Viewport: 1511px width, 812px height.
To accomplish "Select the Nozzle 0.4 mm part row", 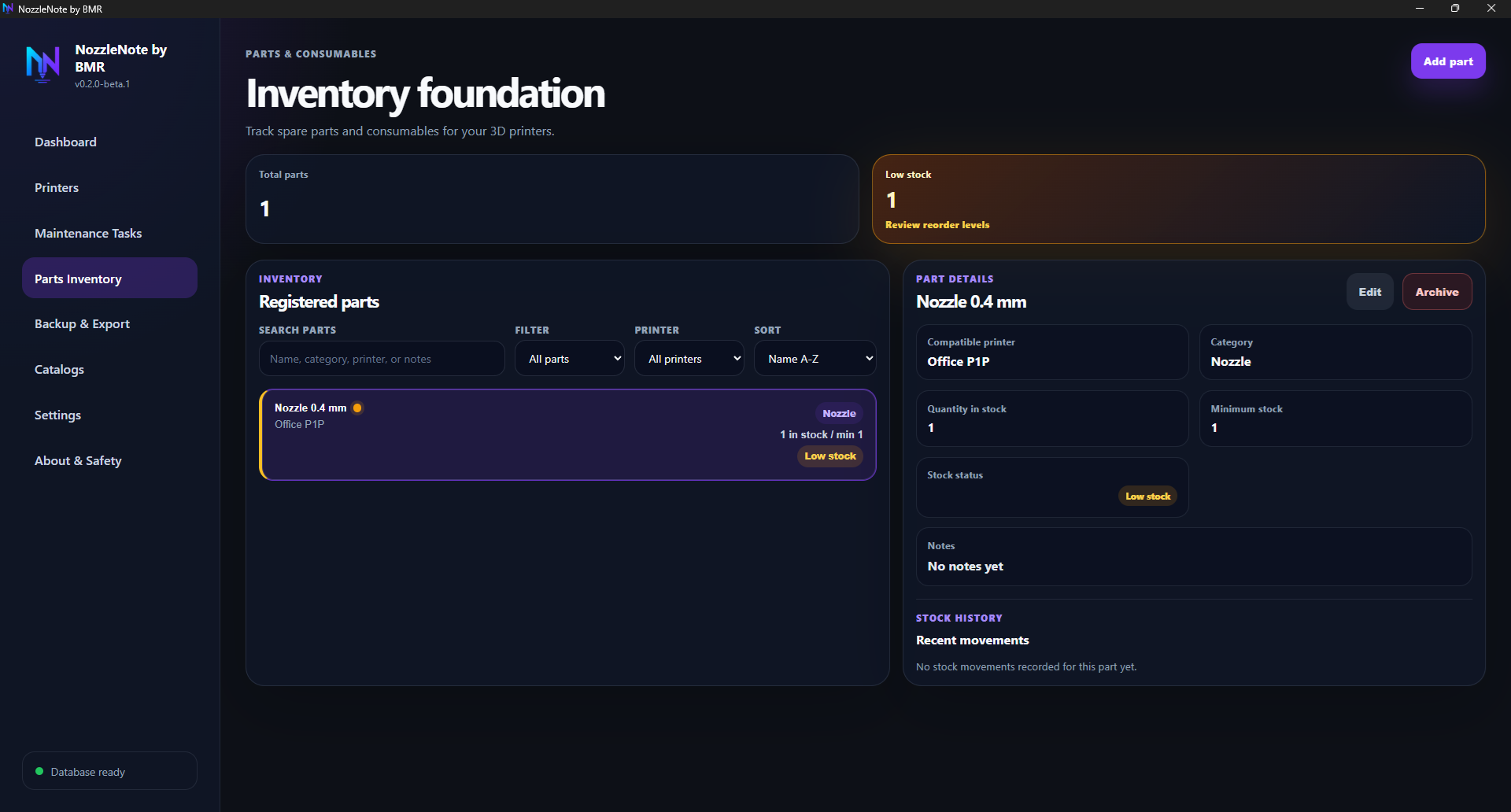I will (567, 434).
